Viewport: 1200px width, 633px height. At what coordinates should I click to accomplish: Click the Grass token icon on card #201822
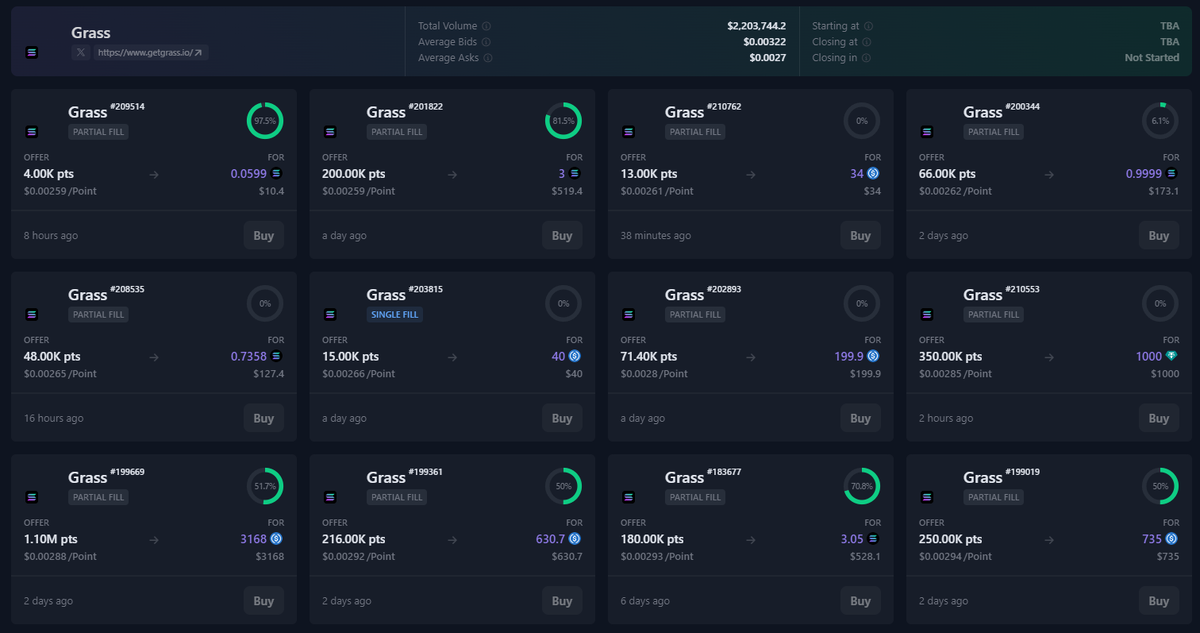click(330, 131)
